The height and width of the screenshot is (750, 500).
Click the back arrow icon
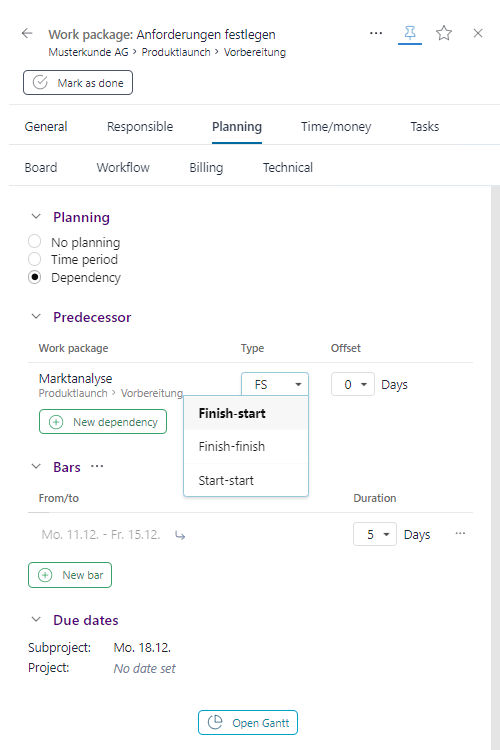click(27, 33)
